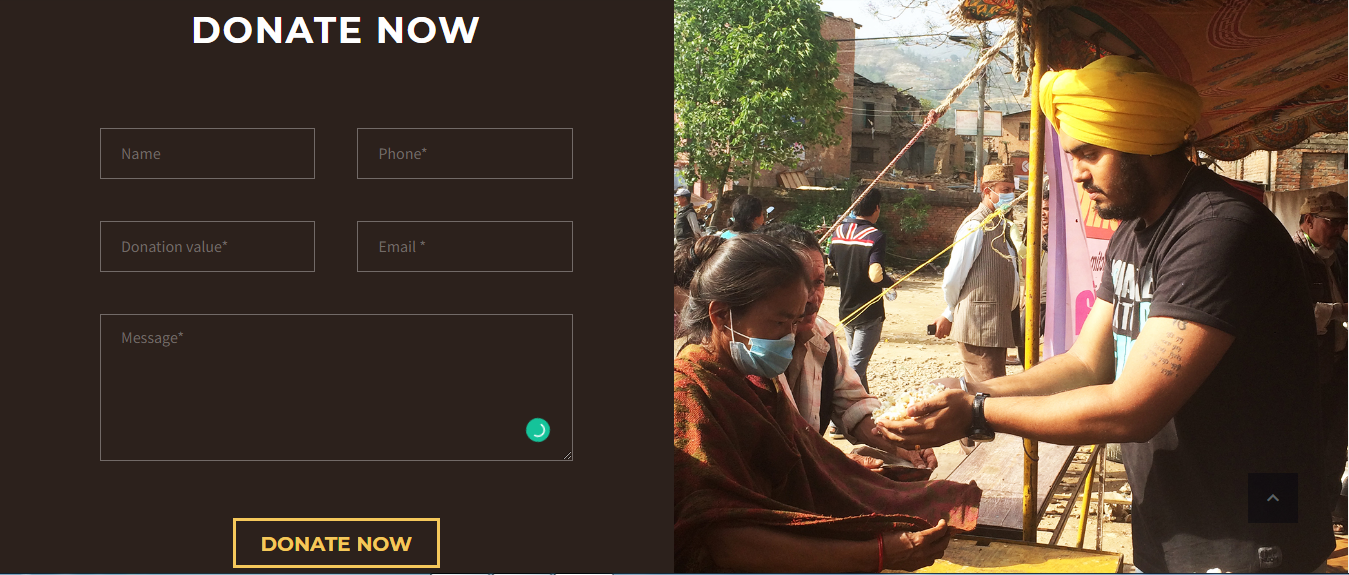1349x575 pixels.
Task: Click the woman's blue face mask
Action: pyautogui.click(x=762, y=351)
